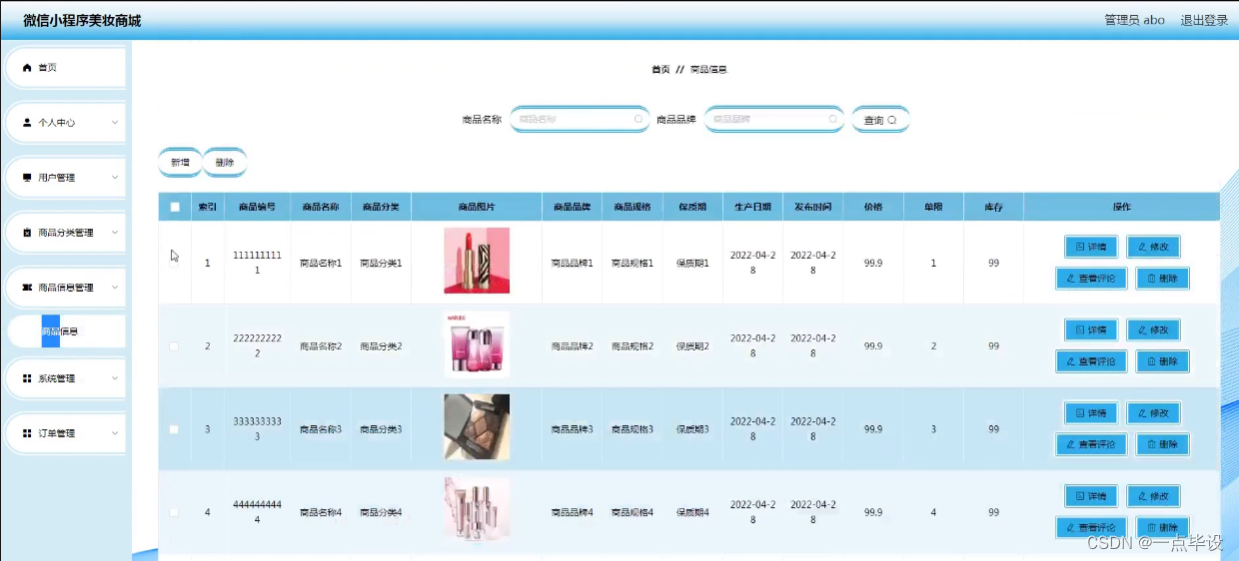Click the 微信小程序美妆商城 title

click(82, 20)
